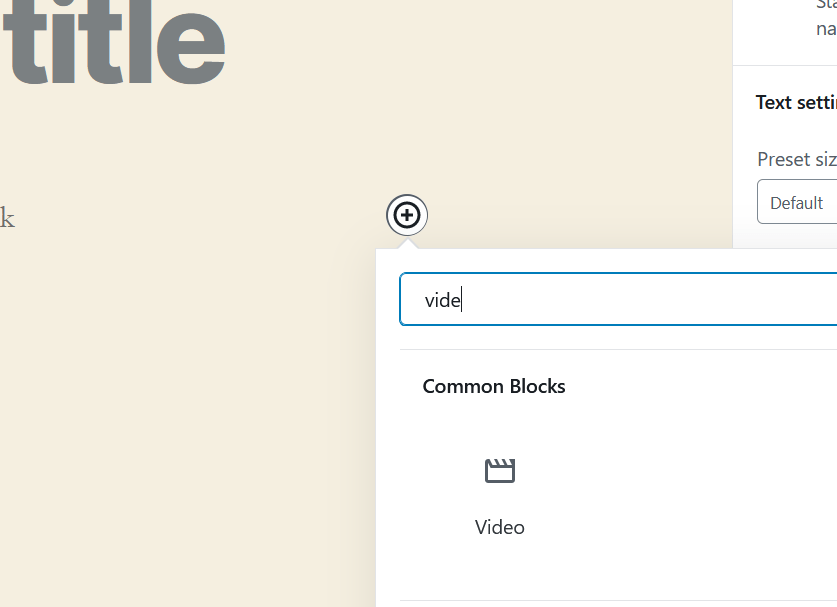Viewport: 837px width, 607px height.
Task: Click the divider below the Video result
Action: (619, 600)
